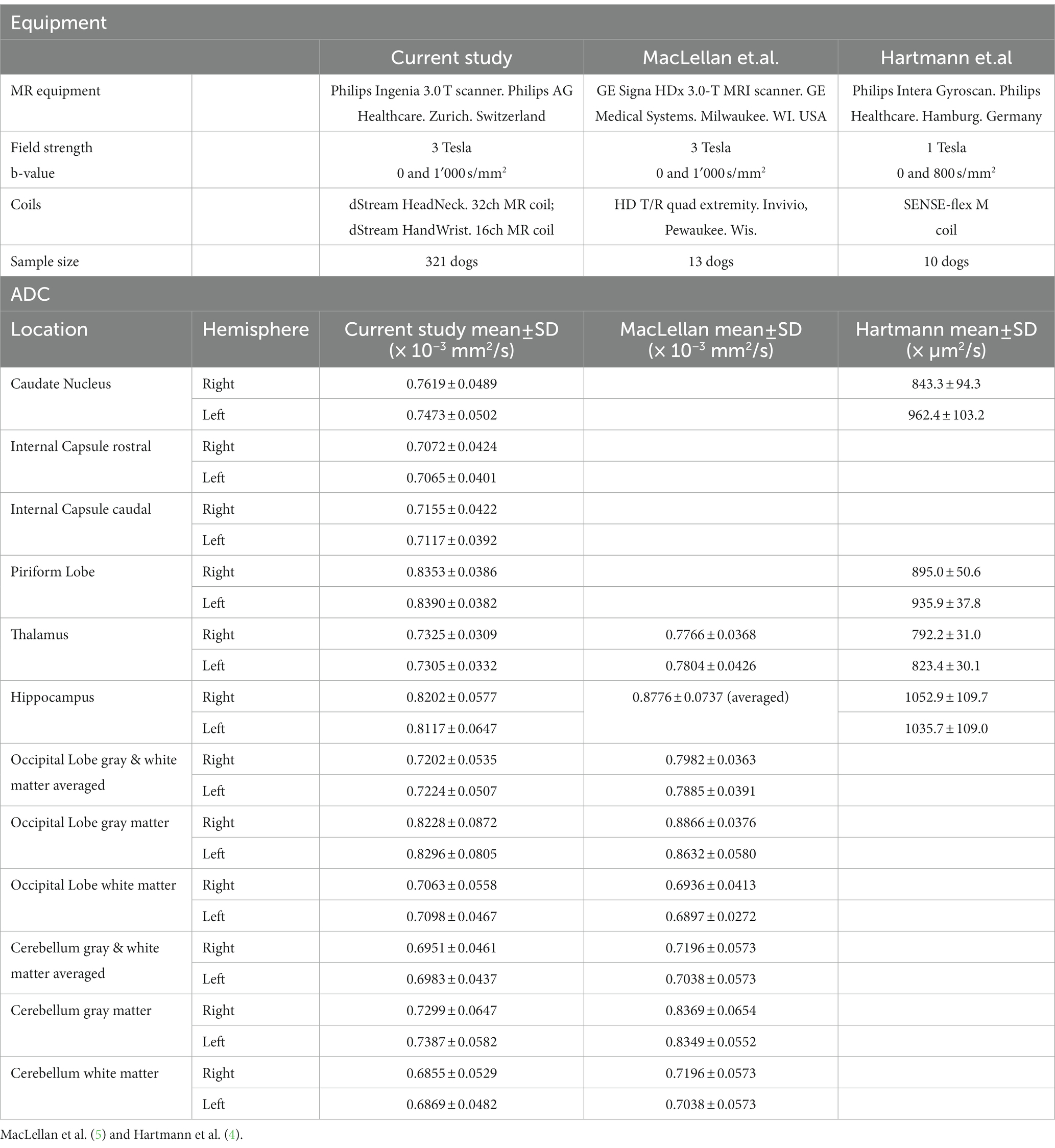Select the Philips Intera Gyroscan cell

(946, 103)
